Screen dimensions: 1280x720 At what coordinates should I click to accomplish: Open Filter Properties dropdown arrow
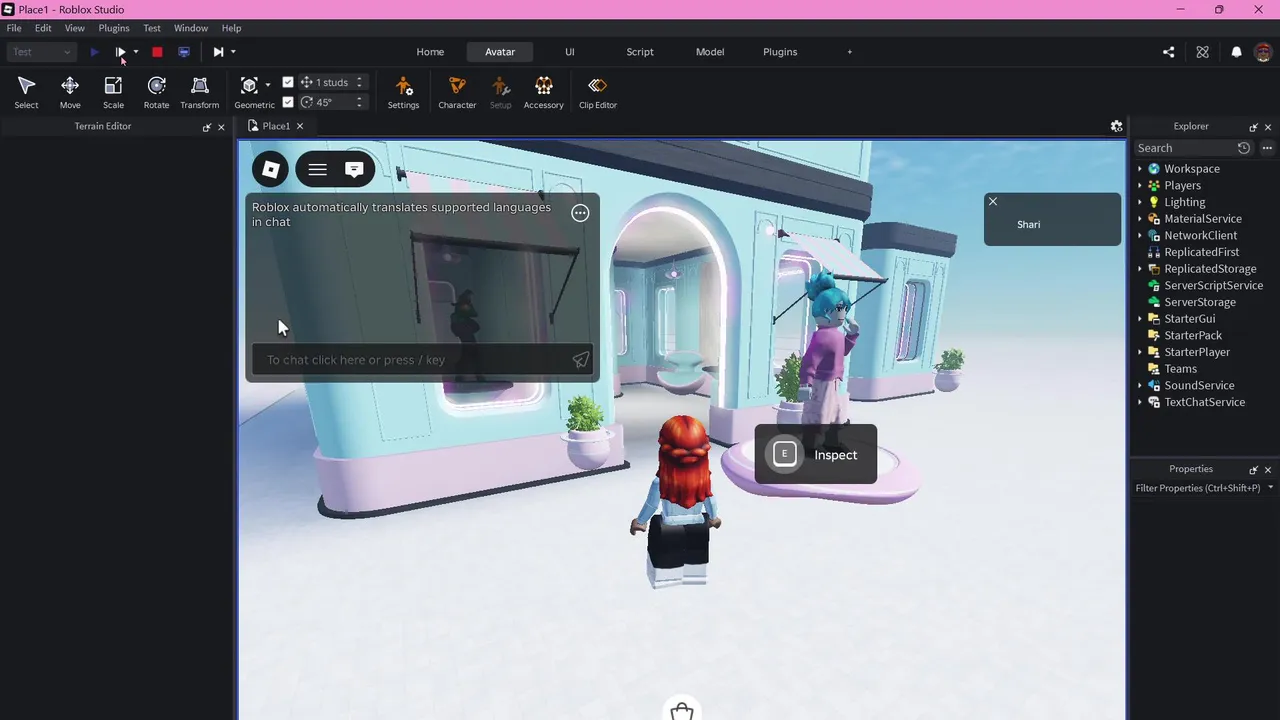1270,488
